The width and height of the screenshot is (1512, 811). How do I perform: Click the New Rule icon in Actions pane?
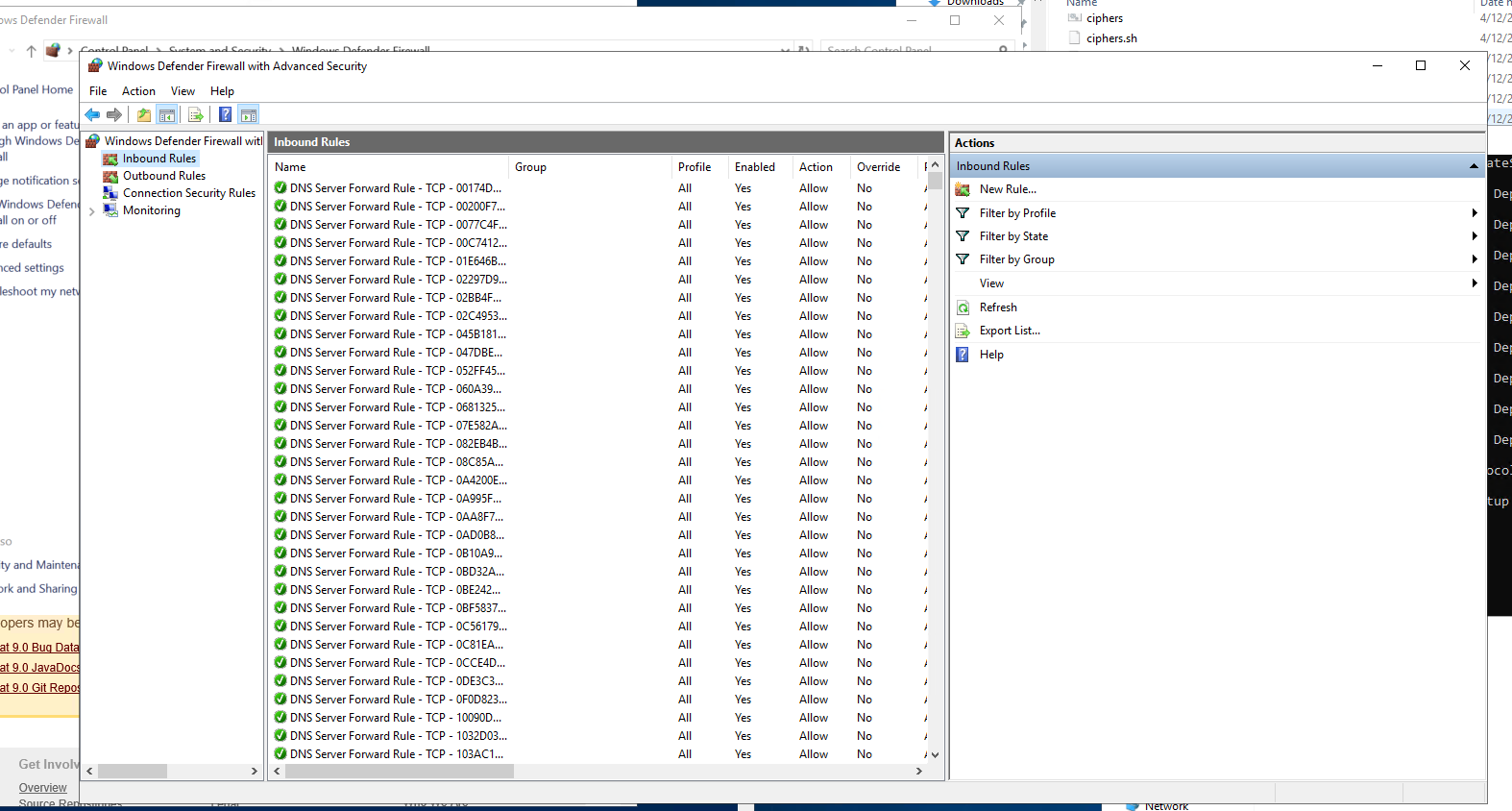[963, 189]
